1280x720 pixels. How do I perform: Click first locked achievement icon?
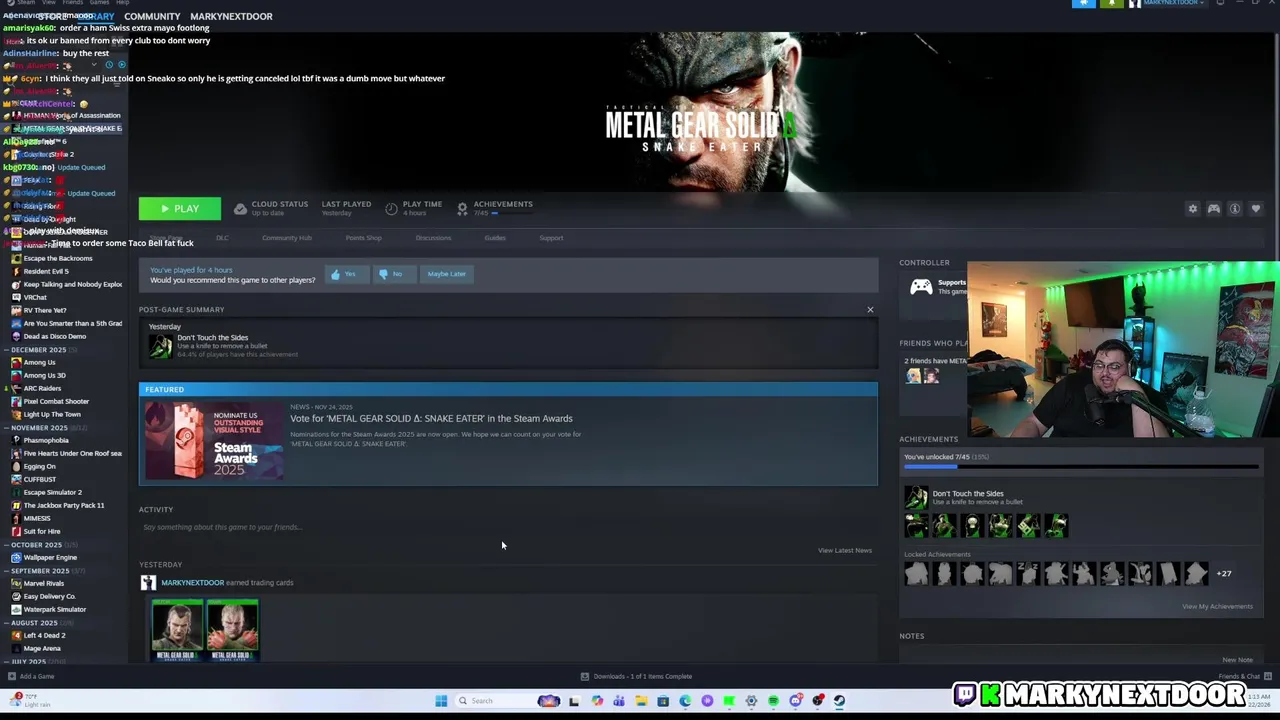(x=916, y=574)
